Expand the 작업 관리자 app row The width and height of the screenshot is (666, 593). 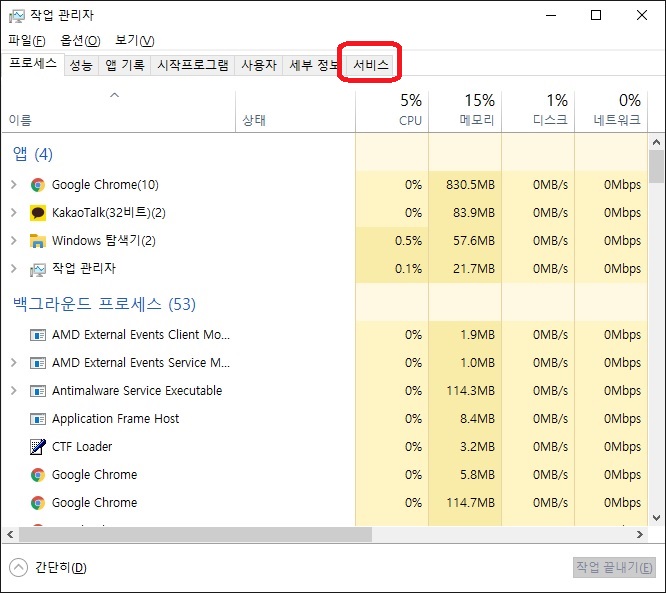[14, 268]
